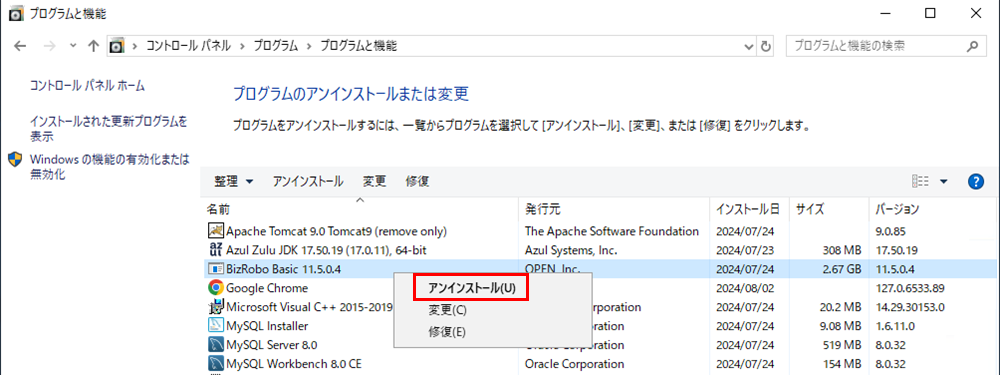Expand the address bar history dropdown
The height and width of the screenshot is (375, 1000).
(x=749, y=46)
